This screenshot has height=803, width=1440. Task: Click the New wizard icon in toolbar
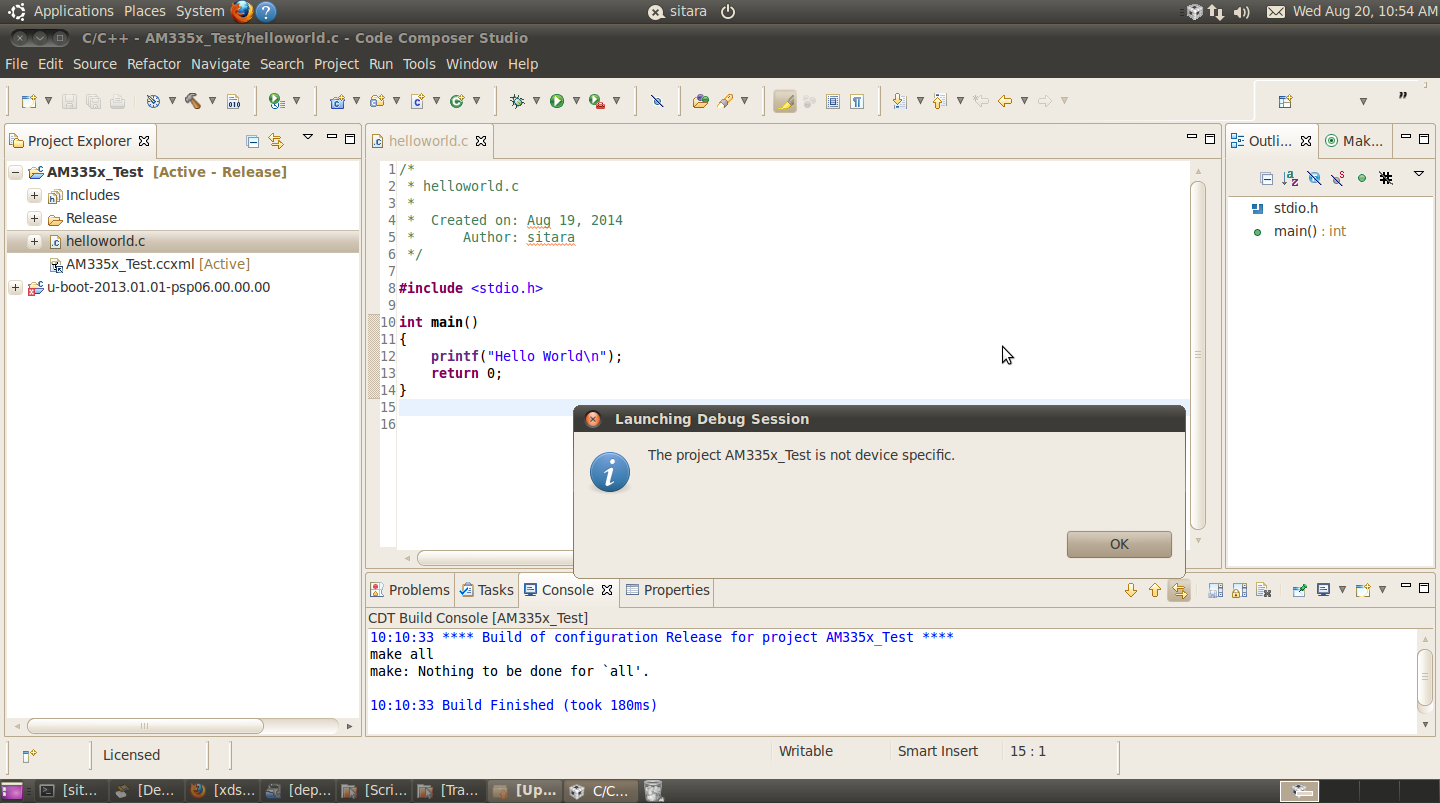pyautogui.click(x=29, y=101)
